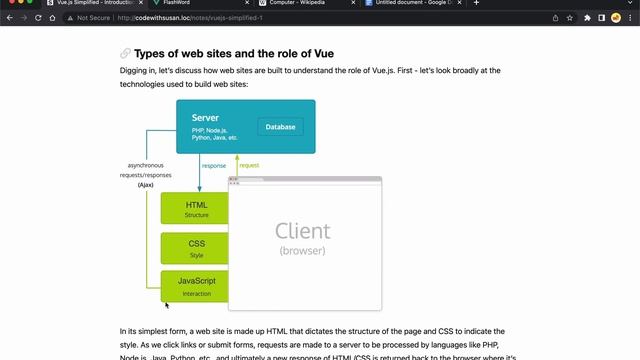
Task: Click the Database box in diagram
Action: point(280,127)
